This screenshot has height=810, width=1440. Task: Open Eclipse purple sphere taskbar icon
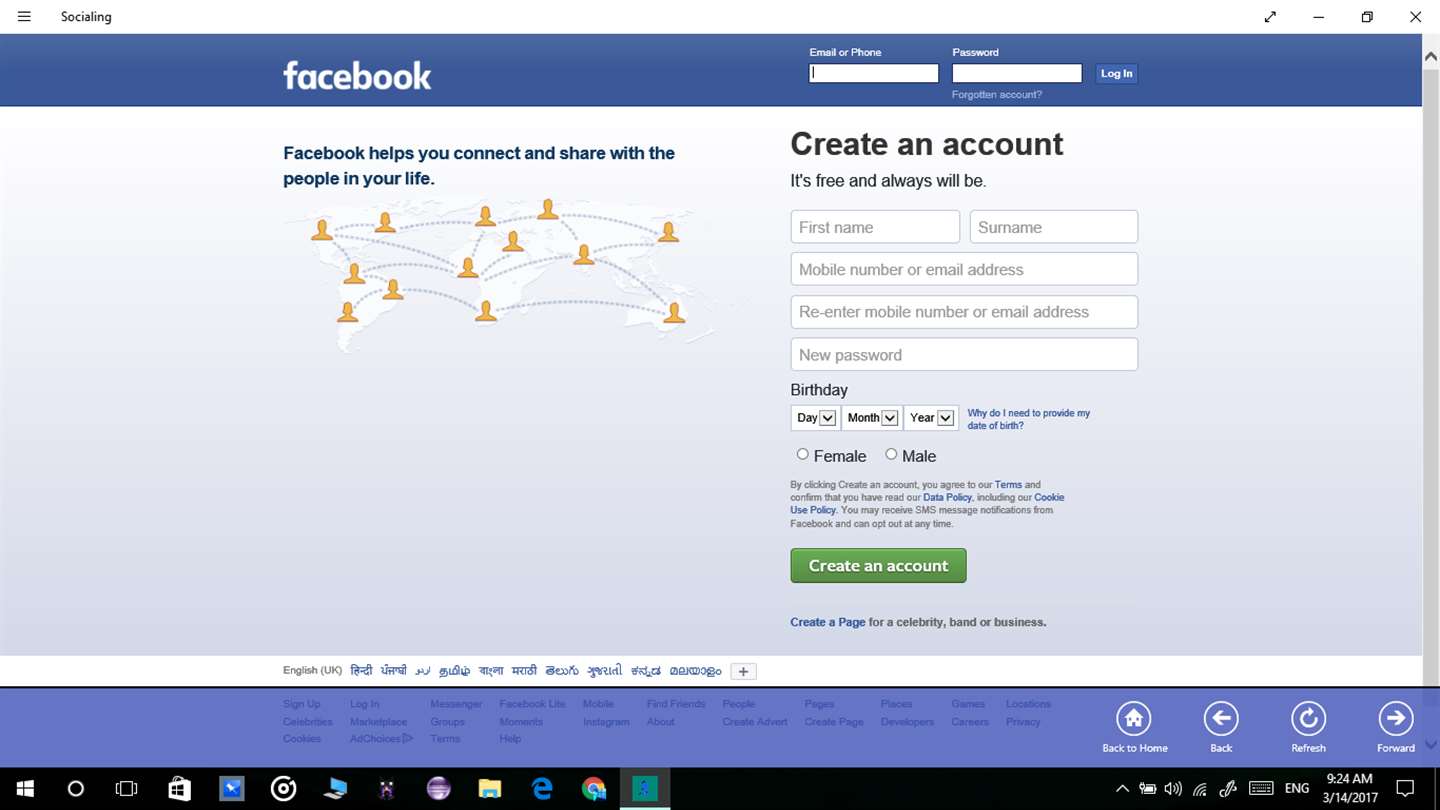438,789
